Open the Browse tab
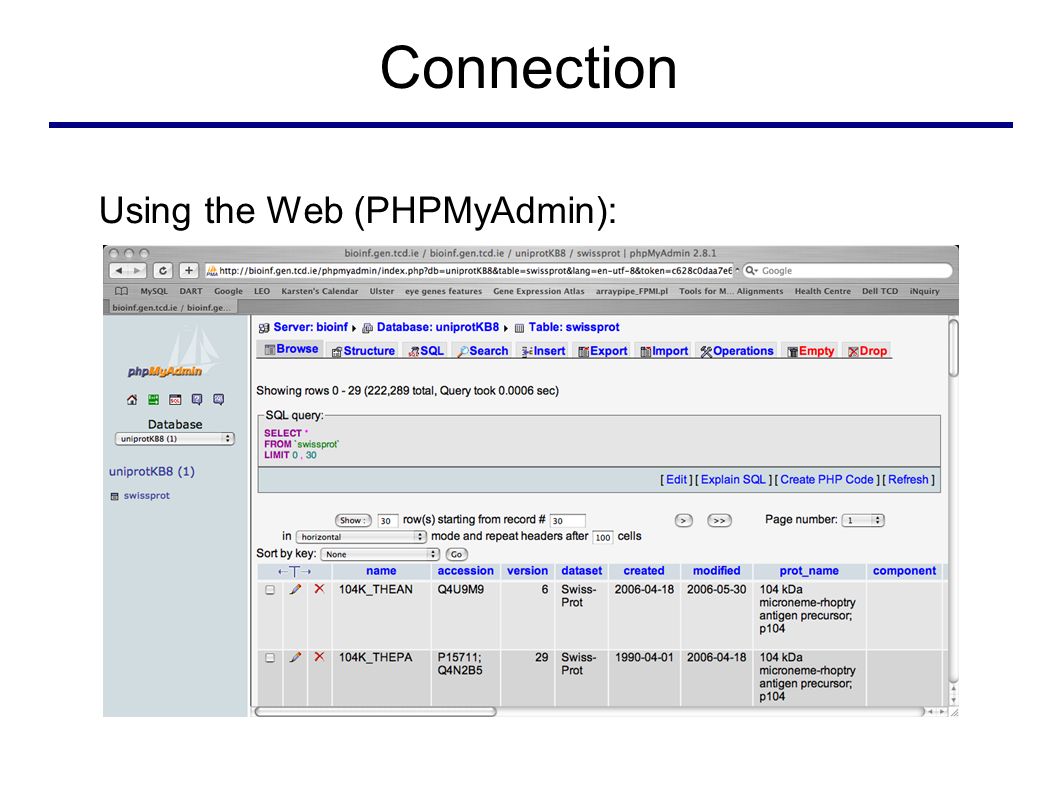Screen dimensions: 1058x793 tap(291, 350)
